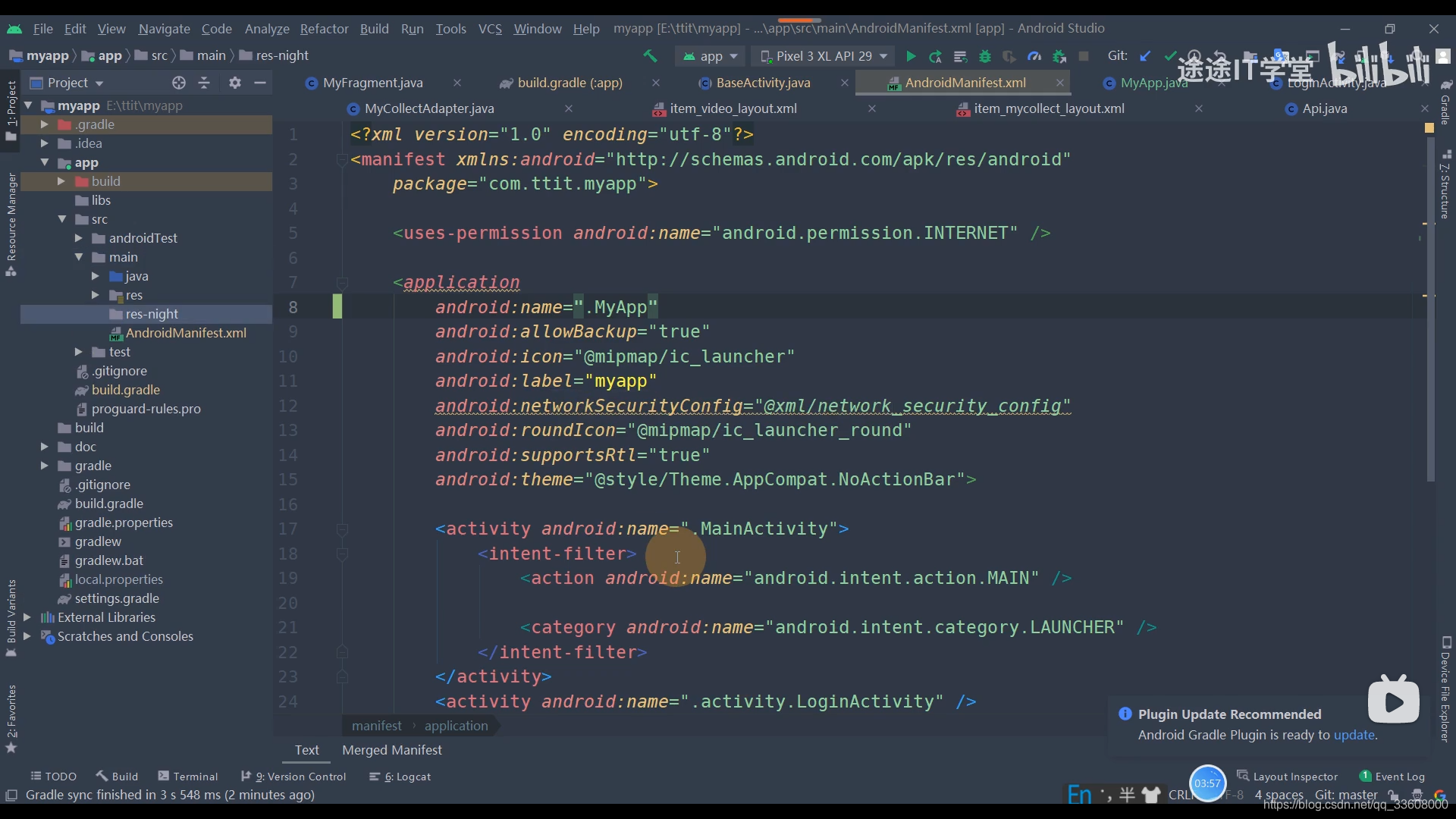Click the bilibili play button overlay
The height and width of the screenshot is (819, 1456).
point(1394,701)
